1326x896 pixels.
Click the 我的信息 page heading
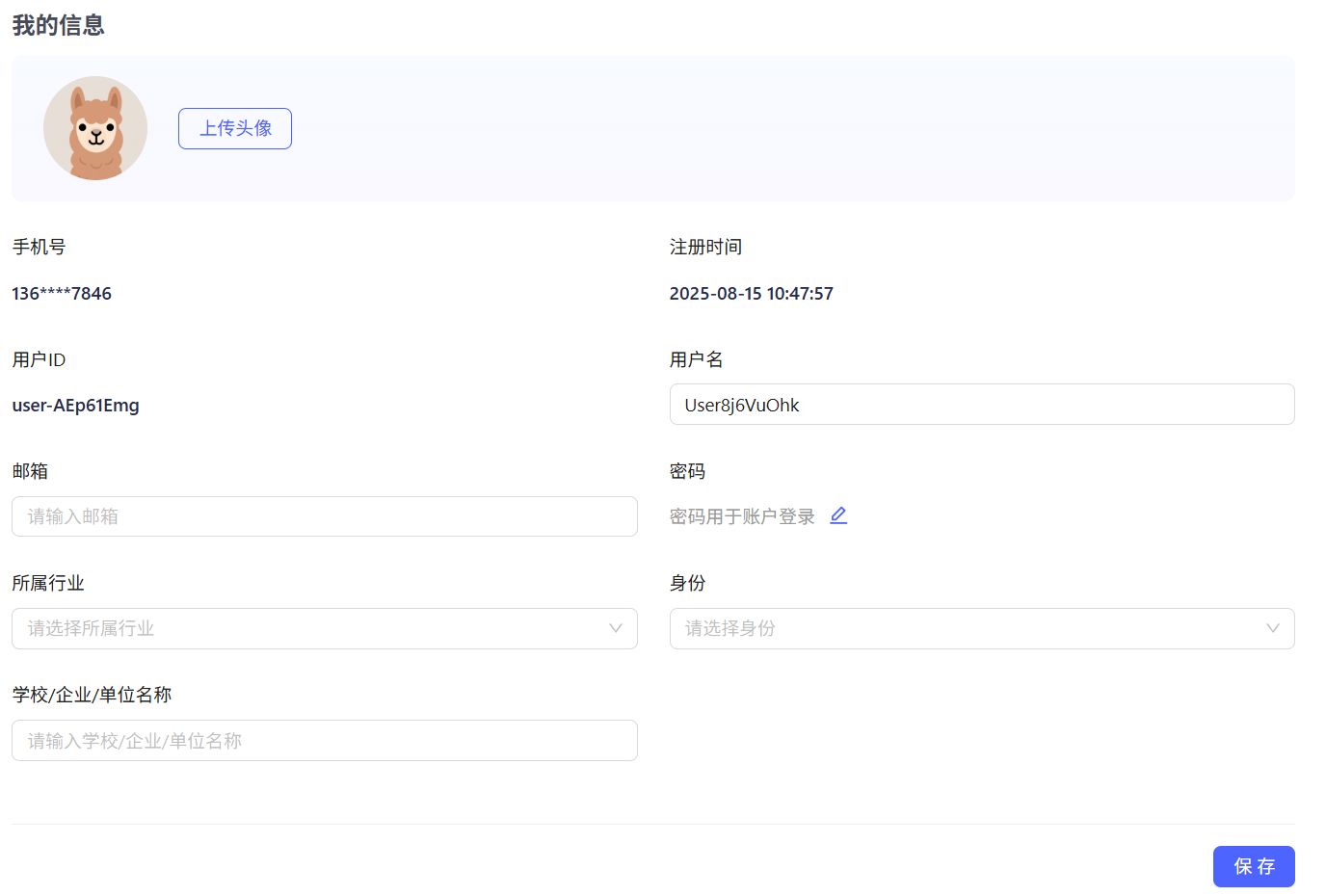tap(58, 25)
